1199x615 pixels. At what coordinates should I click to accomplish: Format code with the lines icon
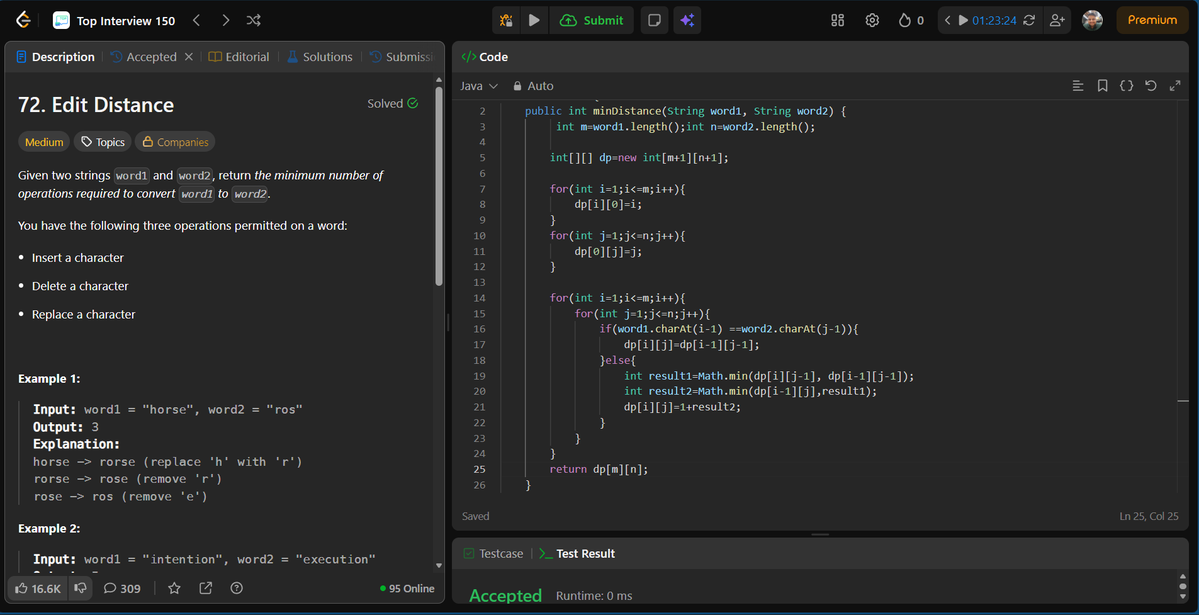click(x=1077, y=86)
